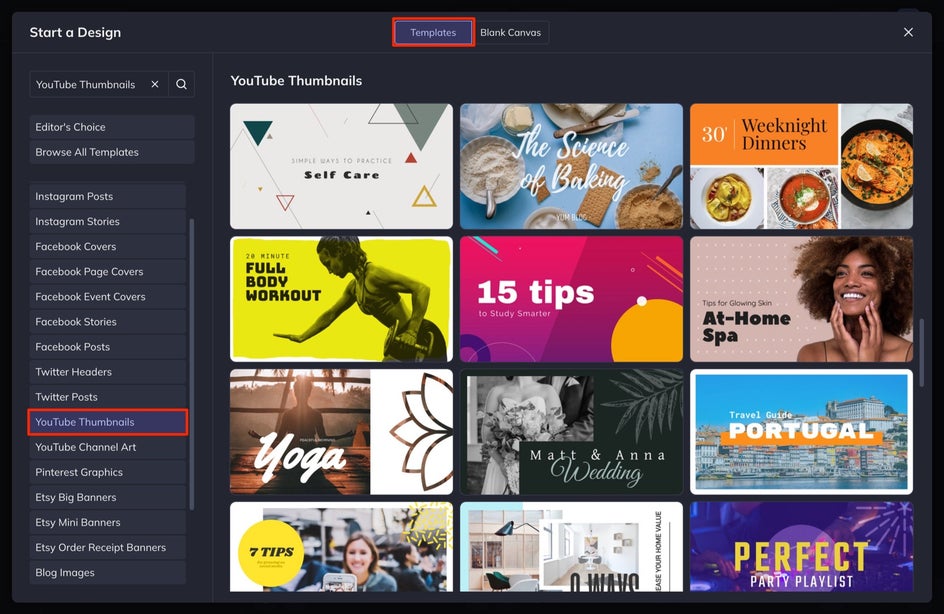Choose the Pinterest Graphics category

pos(107,472)
